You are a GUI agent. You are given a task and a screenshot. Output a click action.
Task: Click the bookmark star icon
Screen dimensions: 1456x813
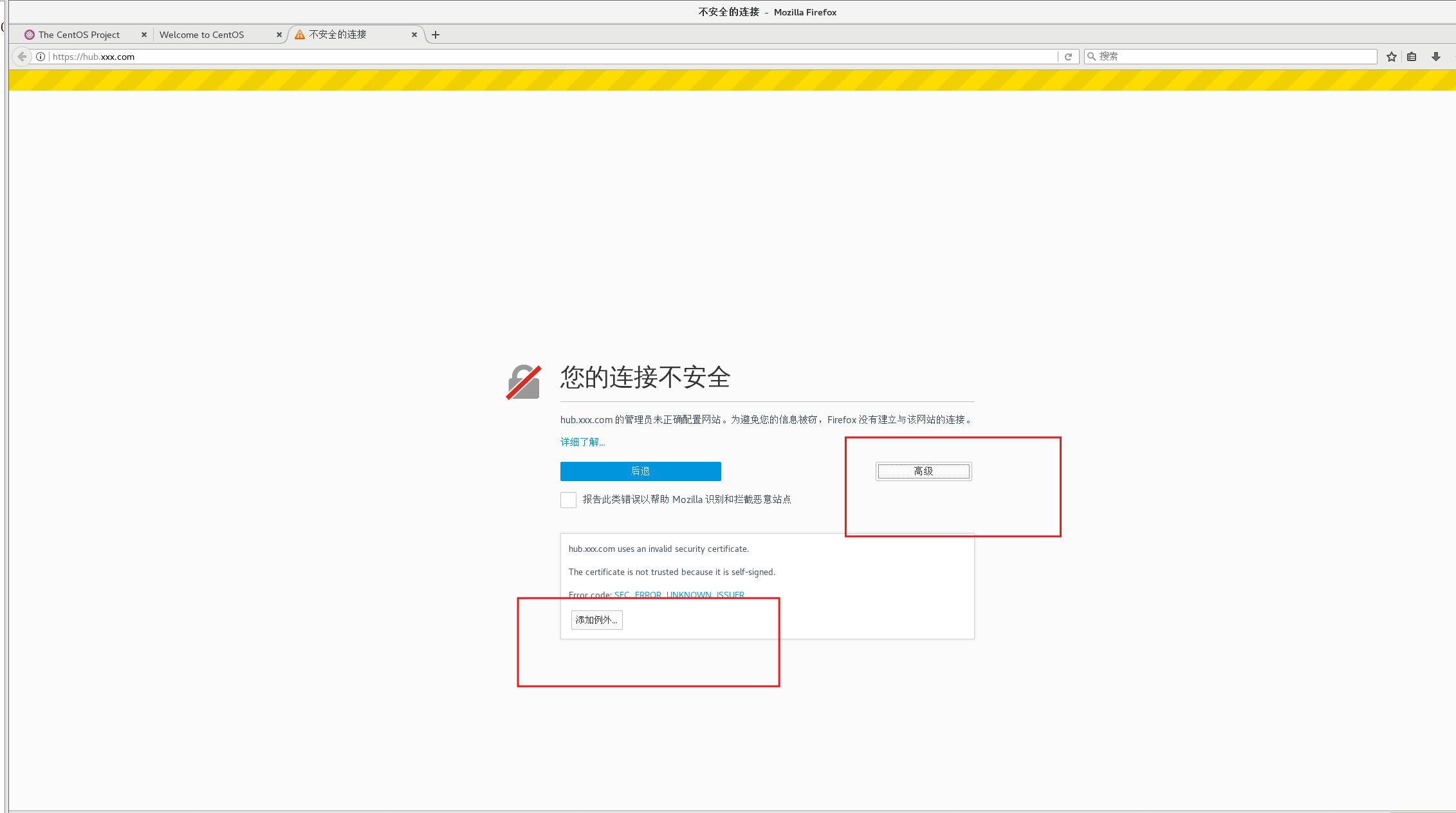pos(1392,57)
